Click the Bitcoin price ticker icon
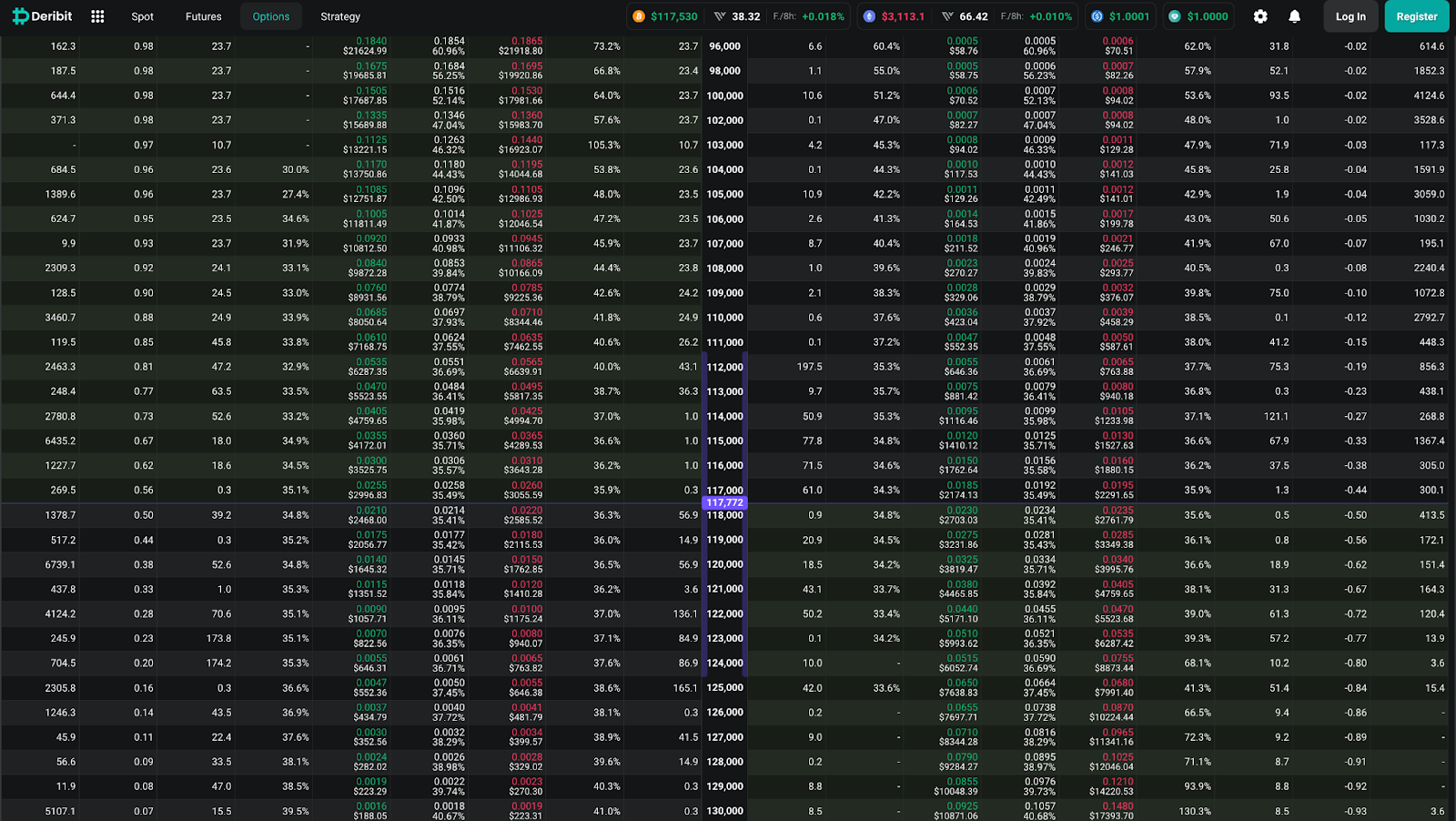Viewport: 1456px width, 821px height. point(639,16)
